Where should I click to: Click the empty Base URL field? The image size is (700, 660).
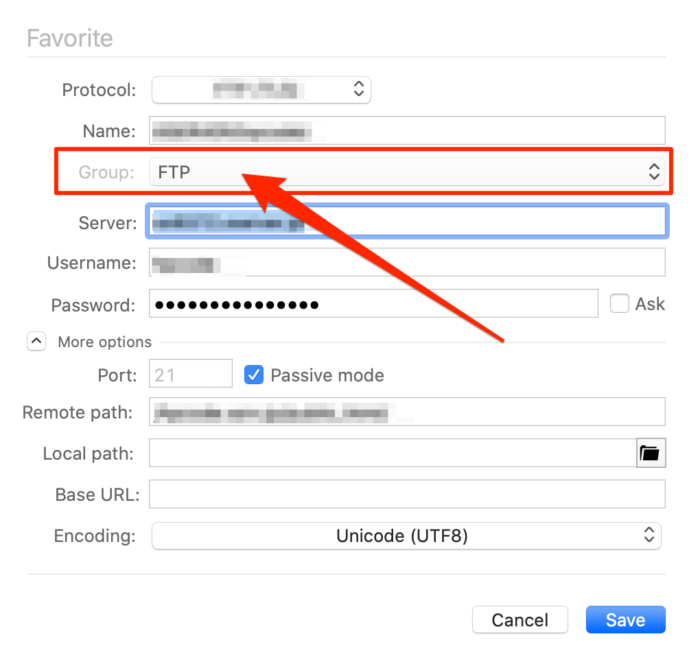(x=406, y=494)
